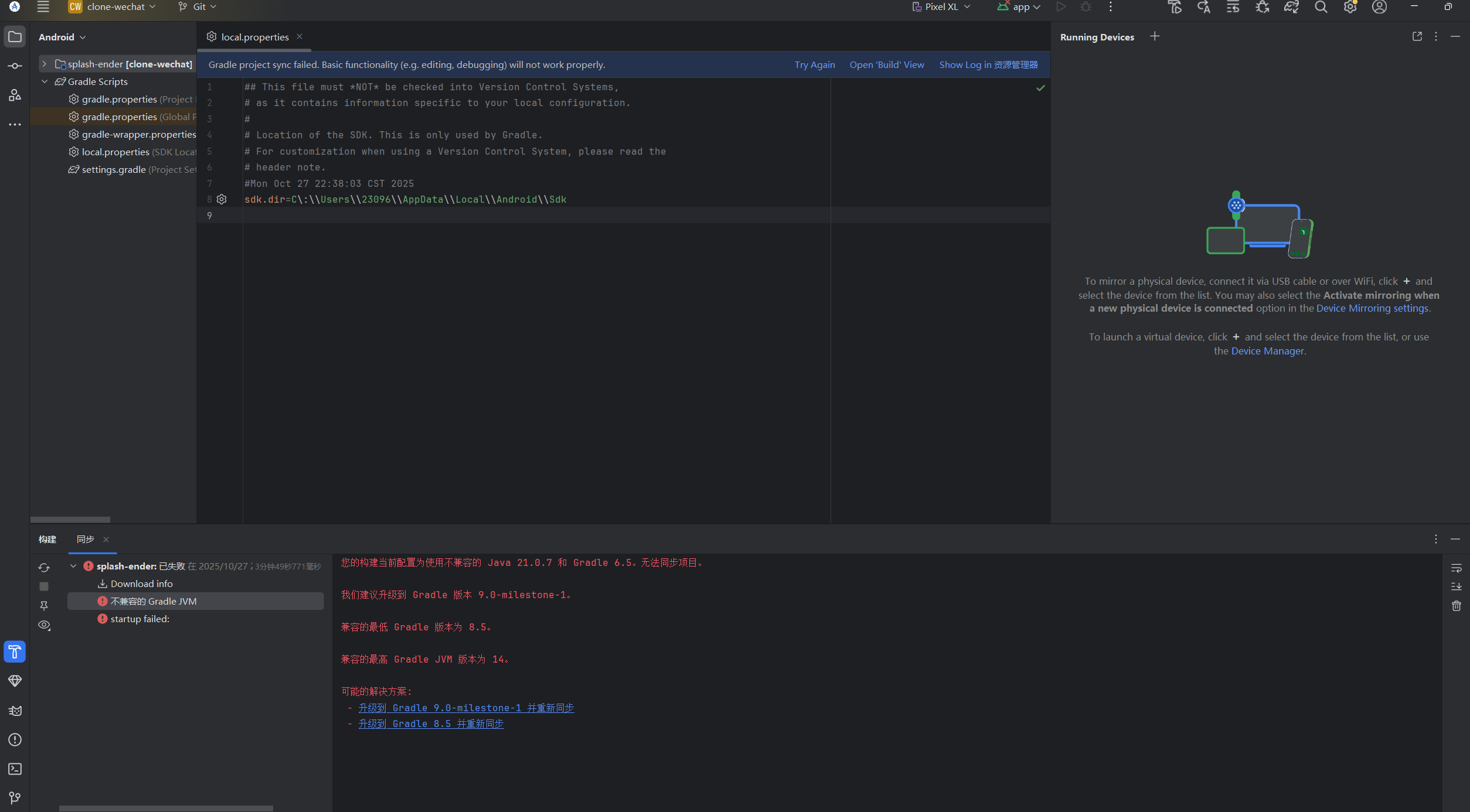Clear Build output with trash icon
Viewport: 1470px width, 812px height.
(x=1456, y=606)
